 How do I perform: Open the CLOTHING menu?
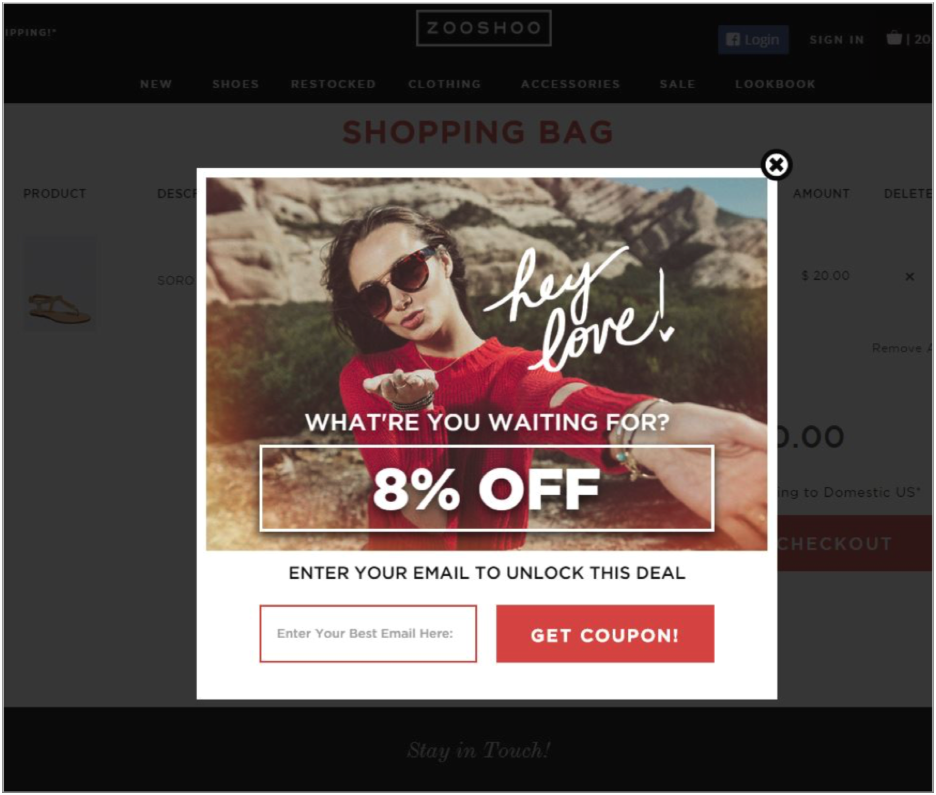444,84
